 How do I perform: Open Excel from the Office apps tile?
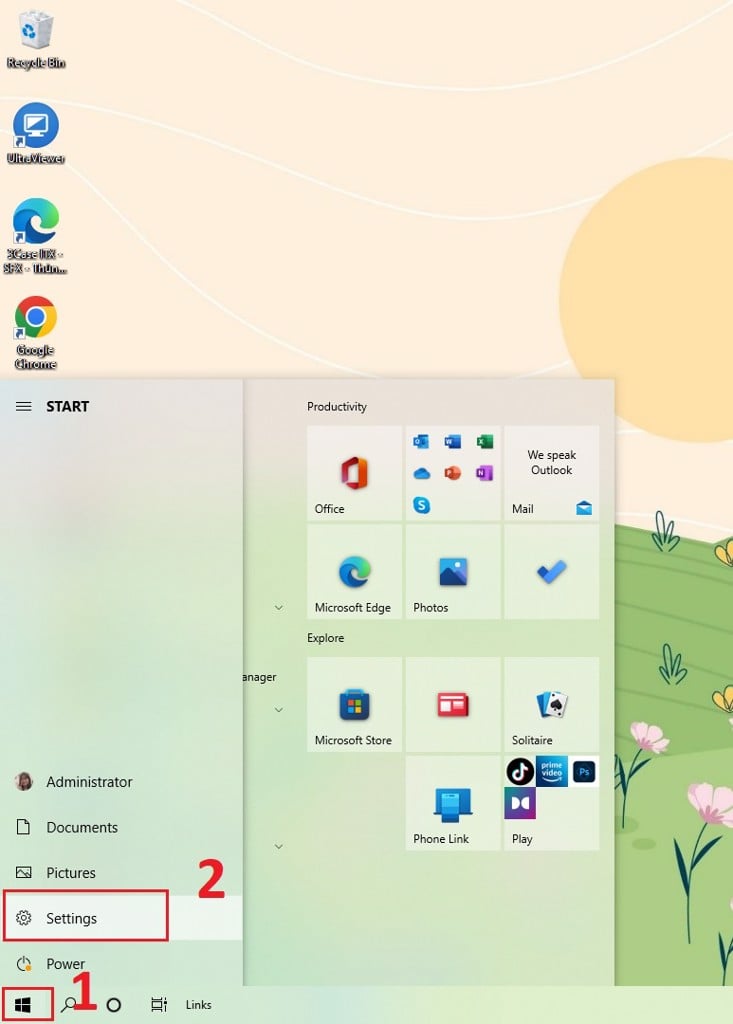click(484, 442)
